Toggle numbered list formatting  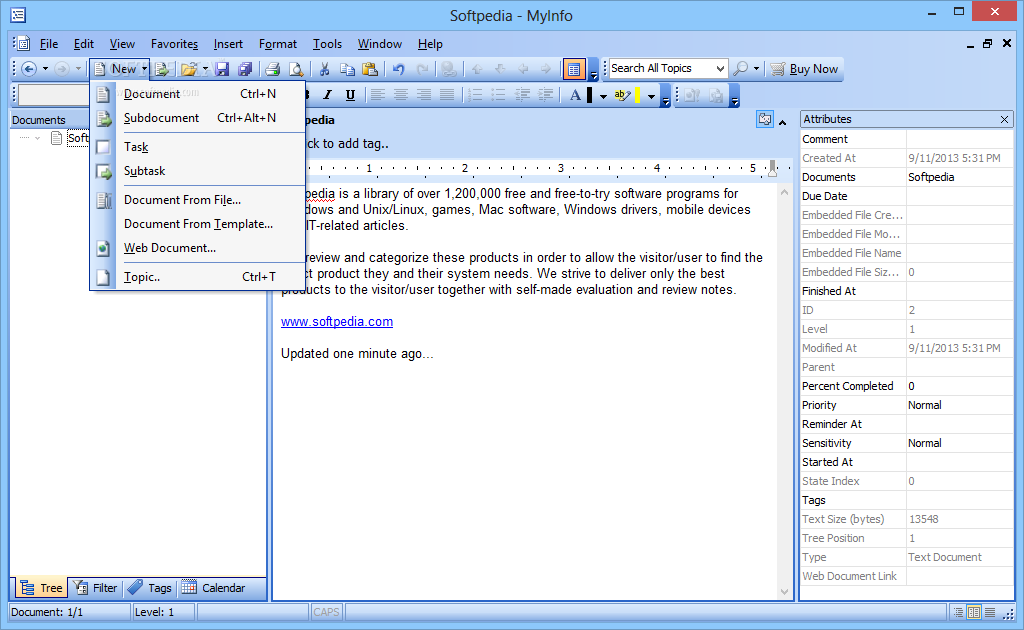coord(475,95)
